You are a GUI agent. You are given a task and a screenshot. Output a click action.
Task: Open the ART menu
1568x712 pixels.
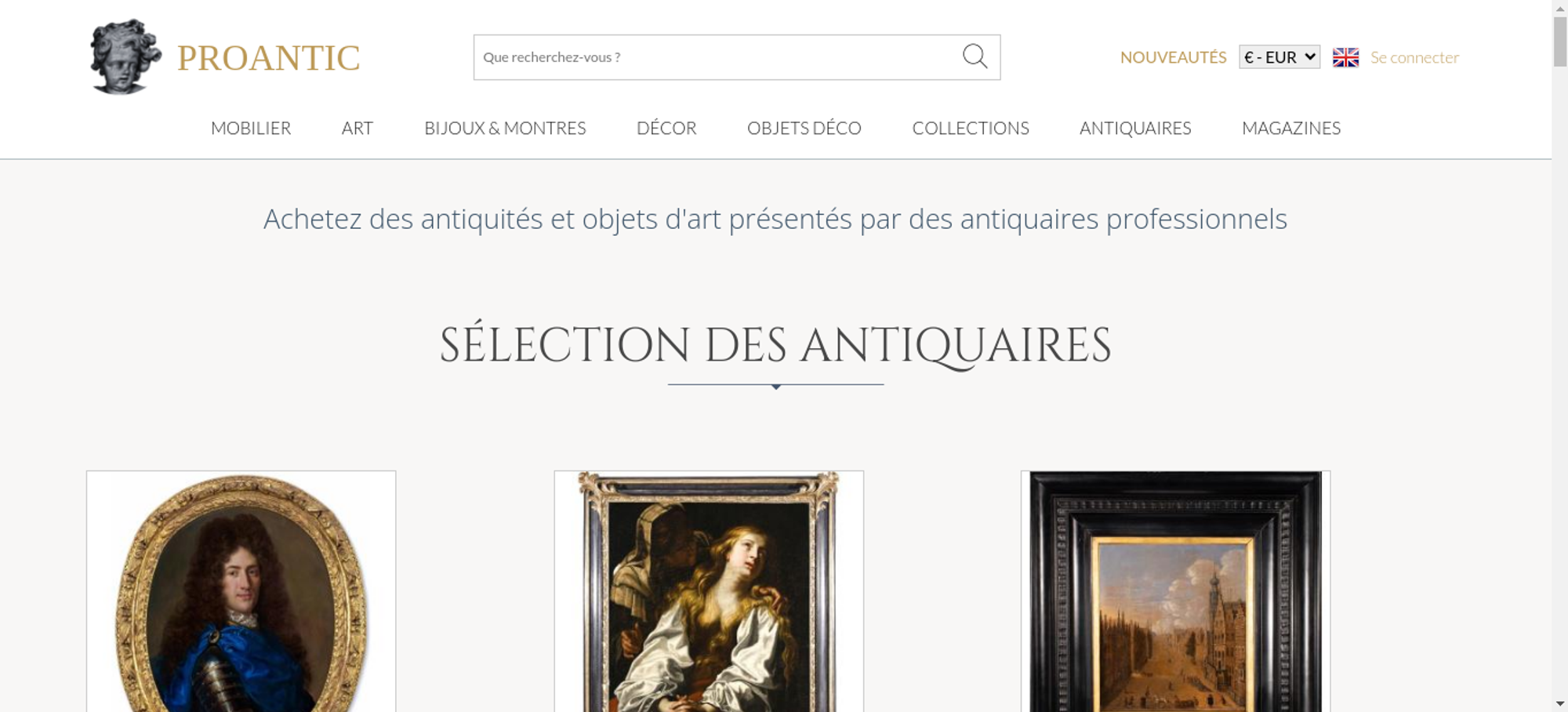(358, 128)
